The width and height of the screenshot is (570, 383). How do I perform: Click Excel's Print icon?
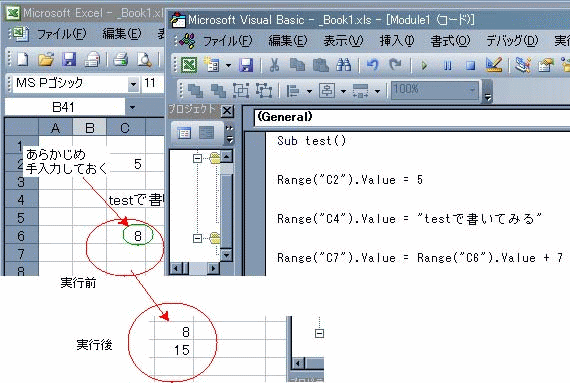pos(120,59)
